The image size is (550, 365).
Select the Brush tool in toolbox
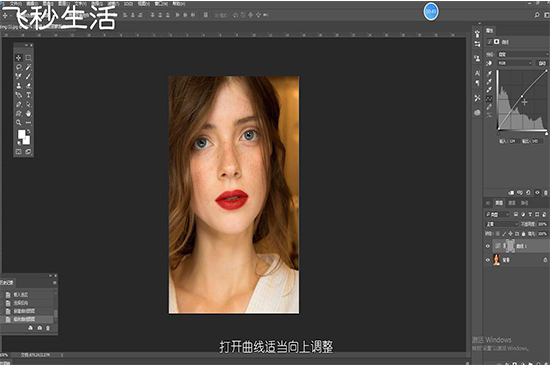(x=28, y=76)
